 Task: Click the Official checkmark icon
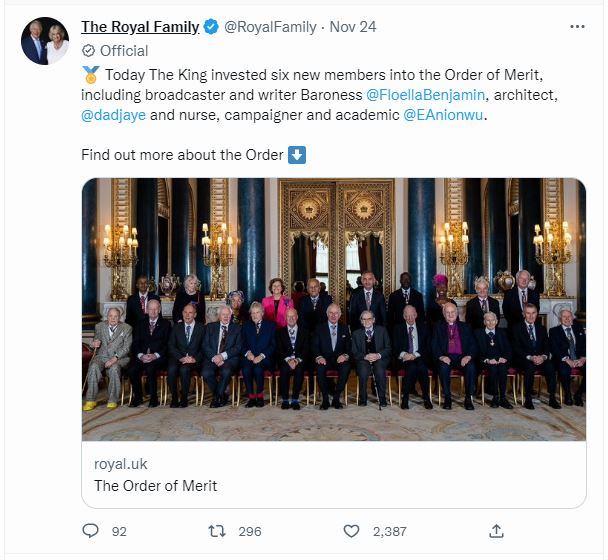[88, 50]
